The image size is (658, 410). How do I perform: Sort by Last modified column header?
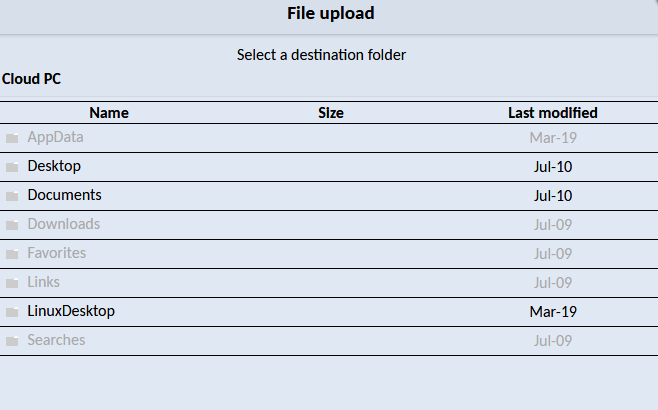[553, 113]
